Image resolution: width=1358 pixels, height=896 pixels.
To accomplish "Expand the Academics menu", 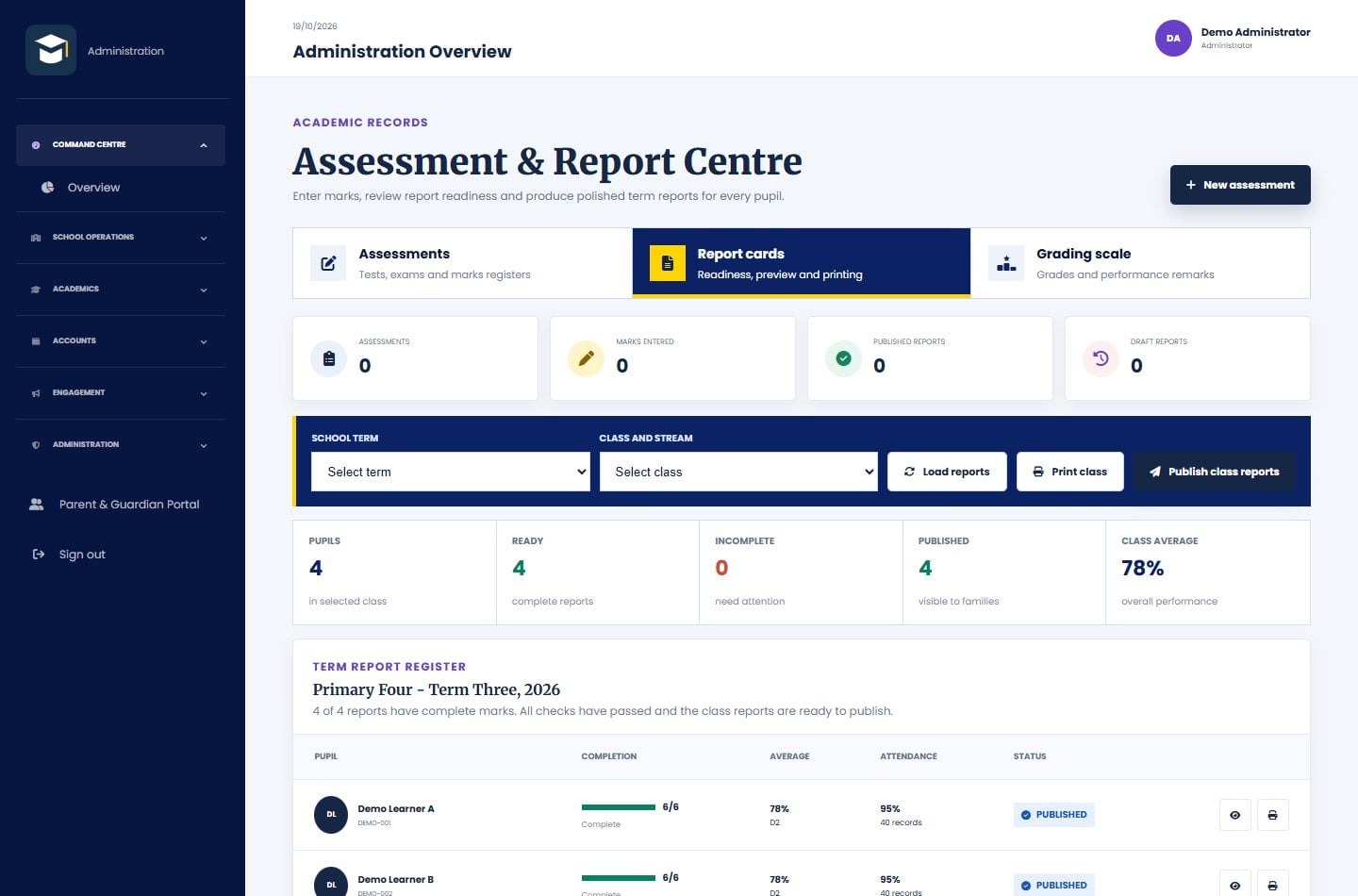I will 121,290.
